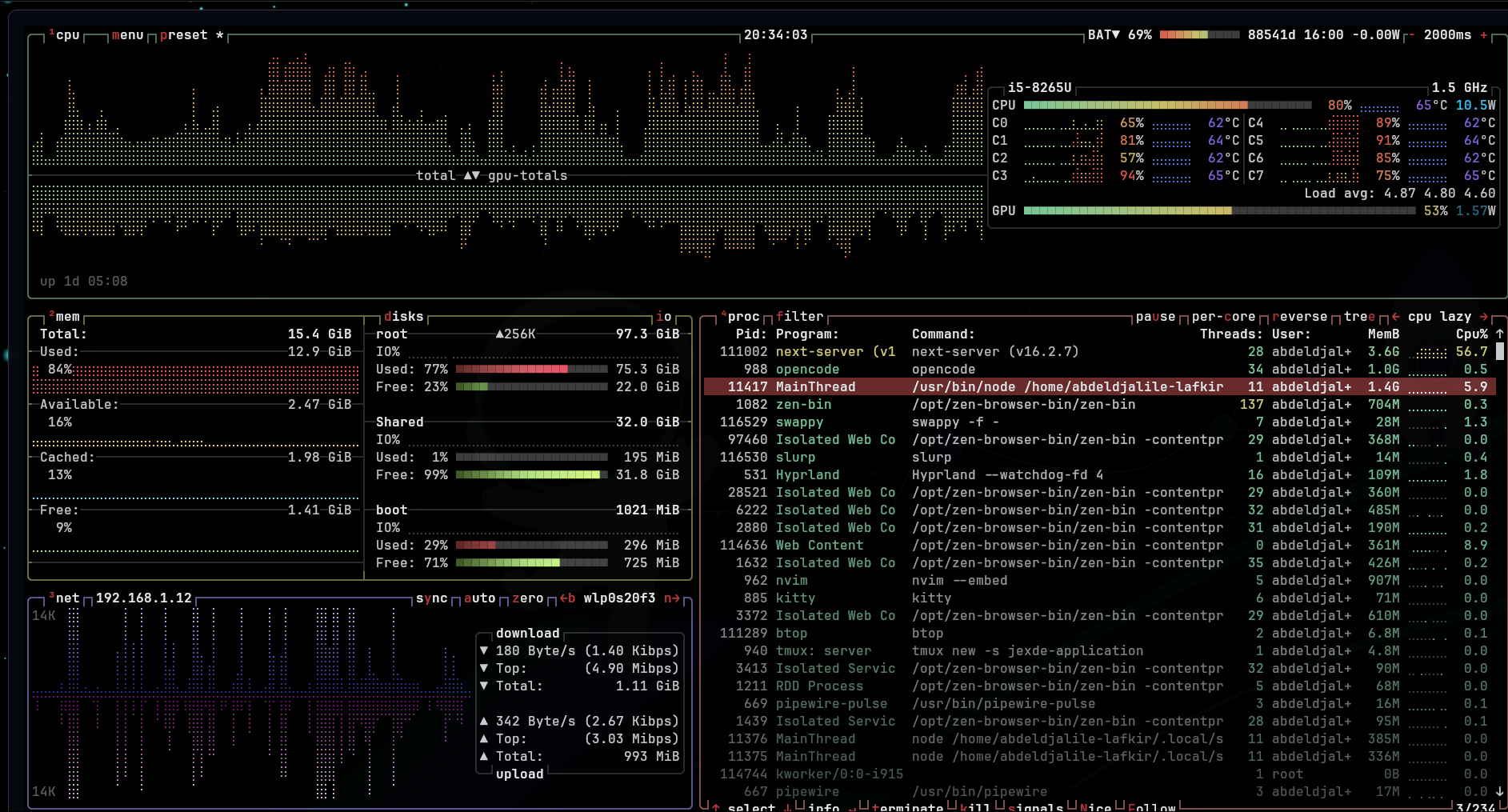Show info for the selected process

(x=824, y=807)
